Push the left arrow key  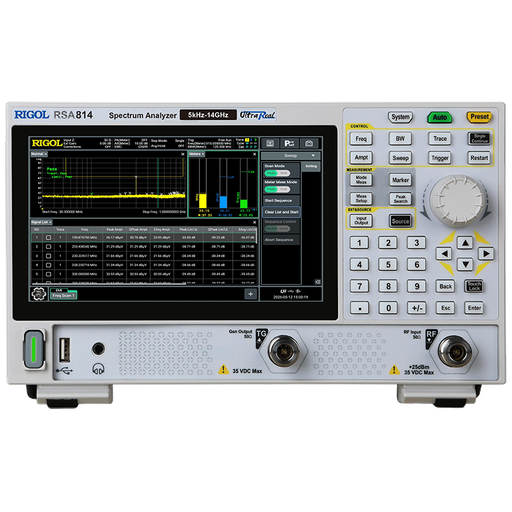[x=444, y=254]
